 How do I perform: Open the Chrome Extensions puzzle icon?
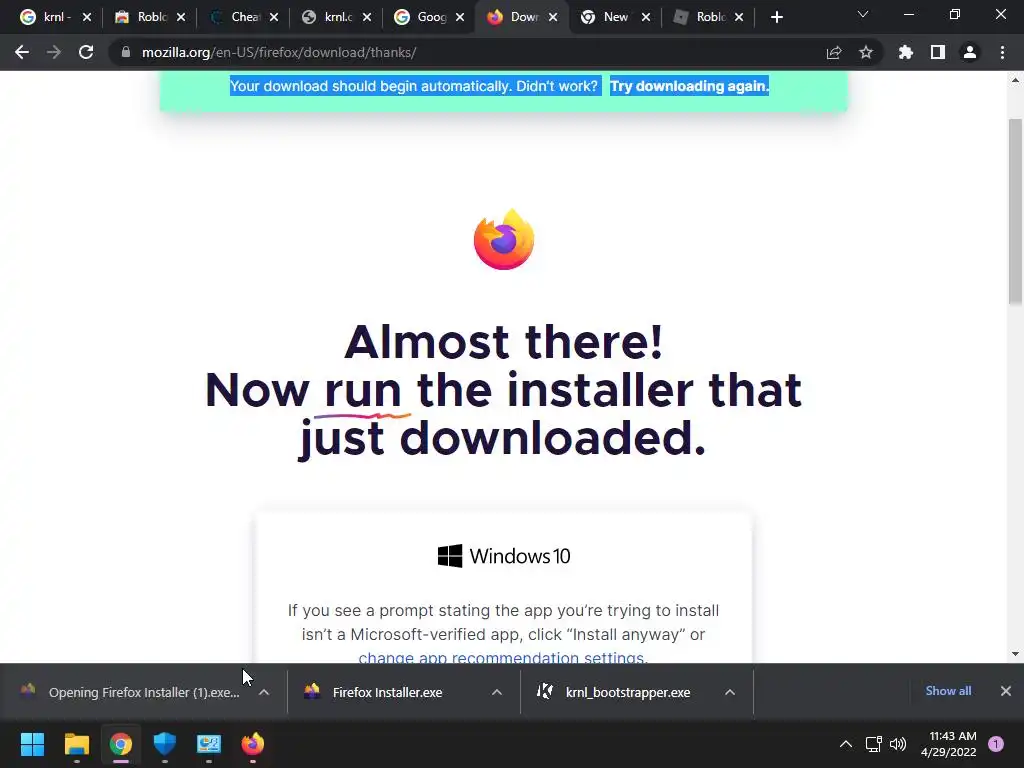point(905,52)
